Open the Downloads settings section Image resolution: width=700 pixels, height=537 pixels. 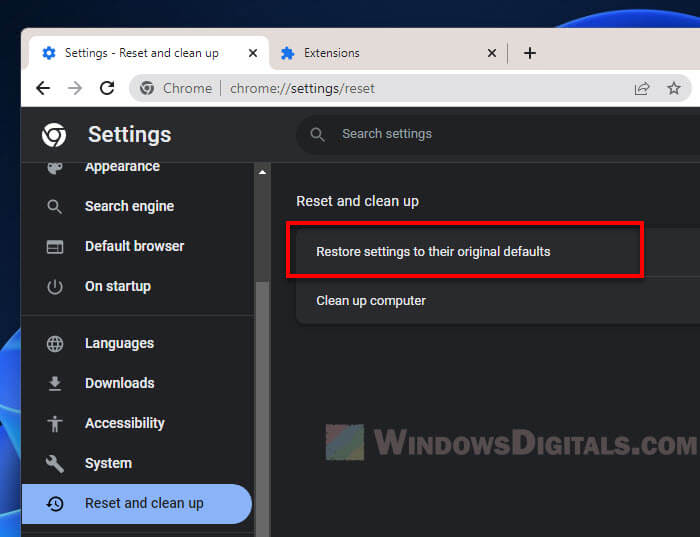[x=119, y=383]
